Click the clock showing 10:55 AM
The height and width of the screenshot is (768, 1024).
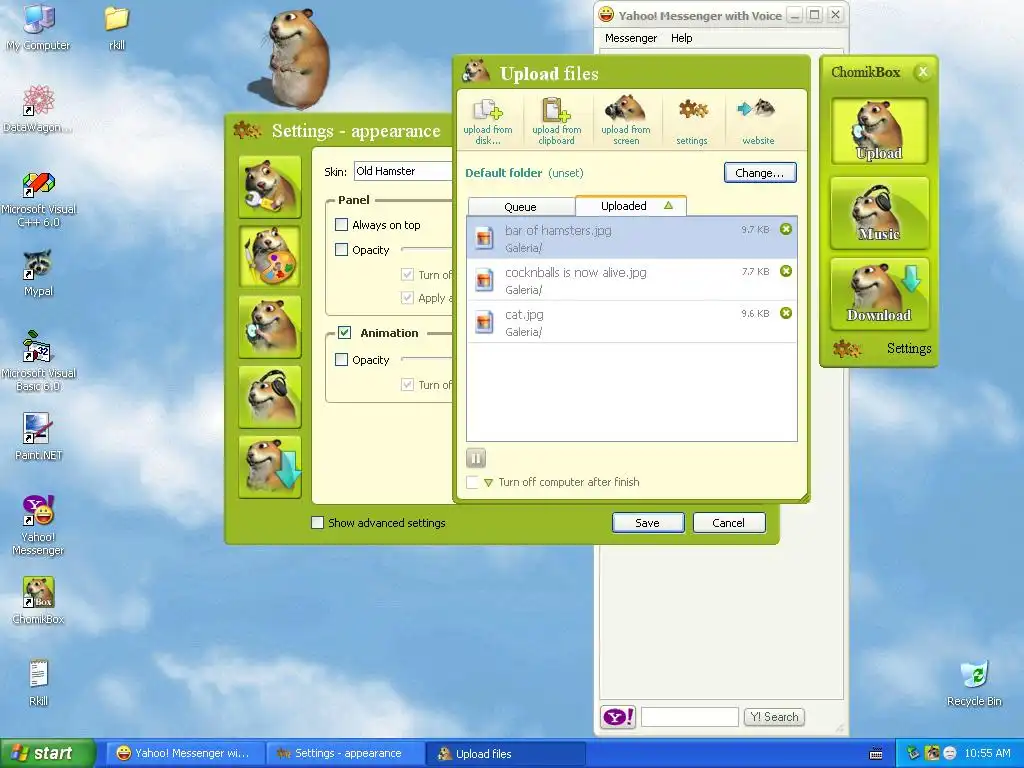coord(987,753)
